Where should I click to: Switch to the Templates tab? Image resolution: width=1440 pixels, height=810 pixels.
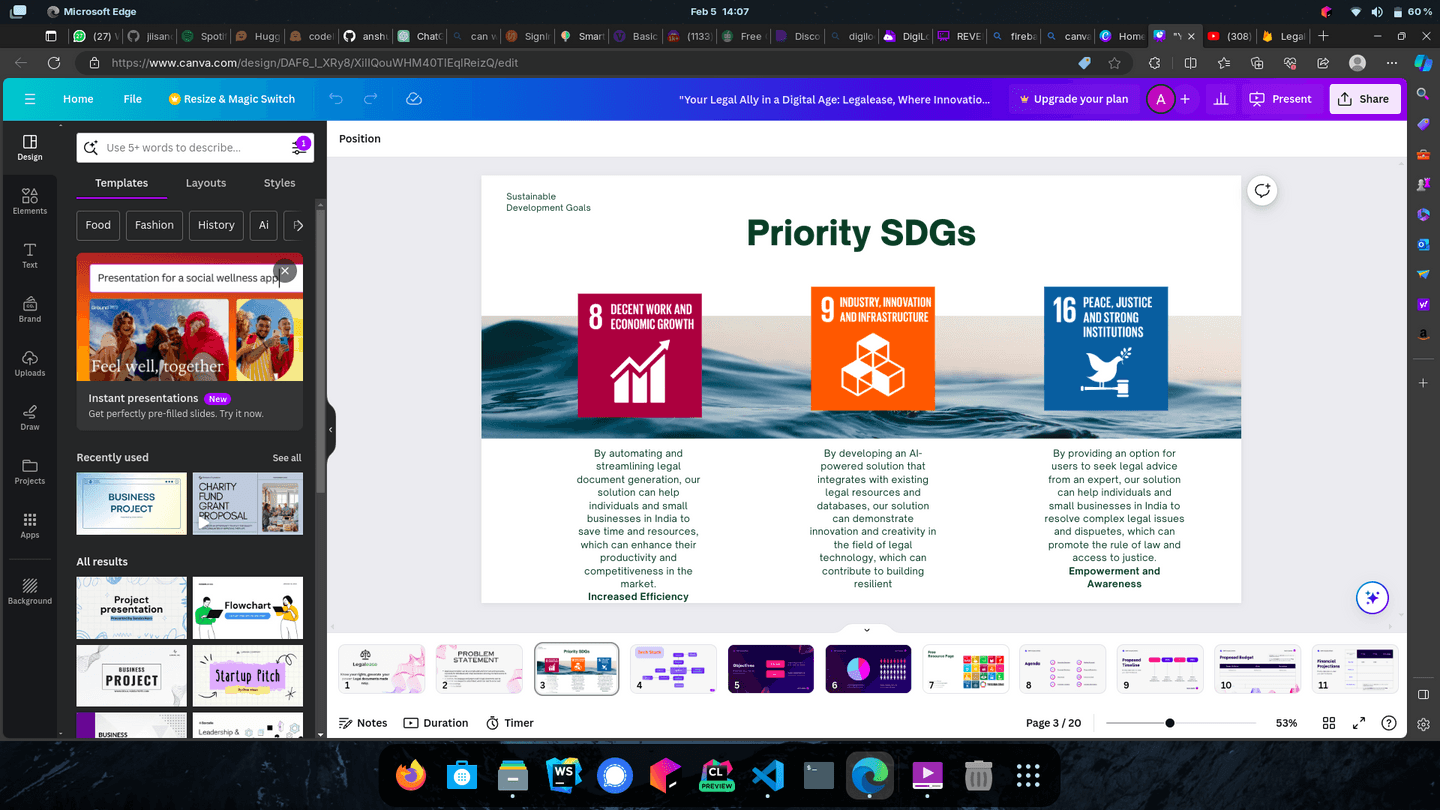[x=121, y=183]
